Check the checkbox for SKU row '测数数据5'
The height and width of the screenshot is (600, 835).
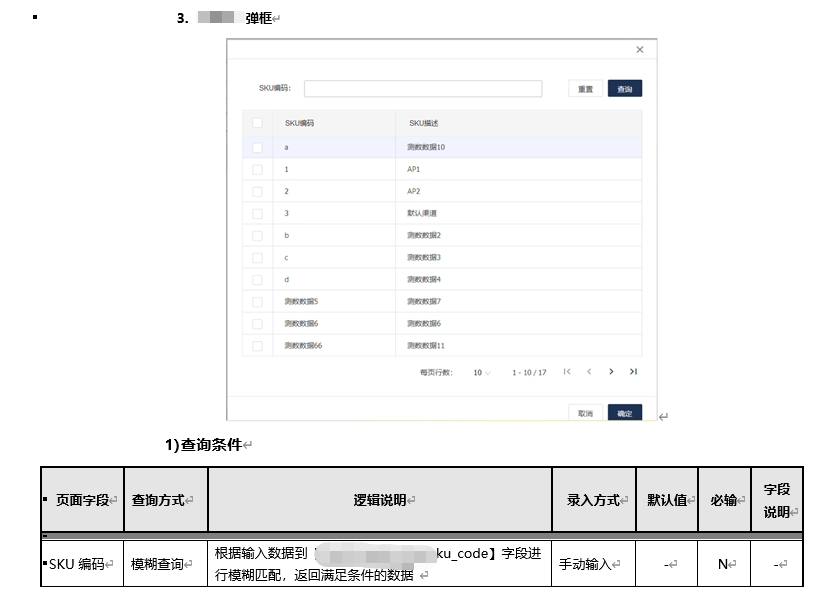(x=256, y=299)
